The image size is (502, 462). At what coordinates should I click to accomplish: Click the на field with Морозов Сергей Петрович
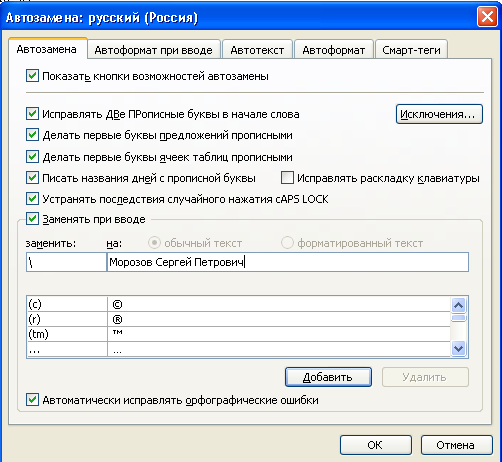[288, 262]
